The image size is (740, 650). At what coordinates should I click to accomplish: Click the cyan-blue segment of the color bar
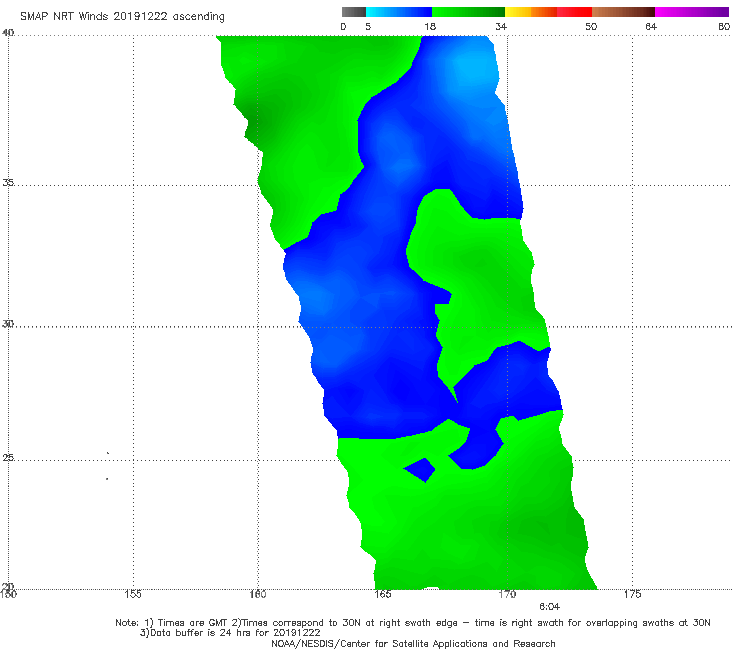tap(399, 12)
